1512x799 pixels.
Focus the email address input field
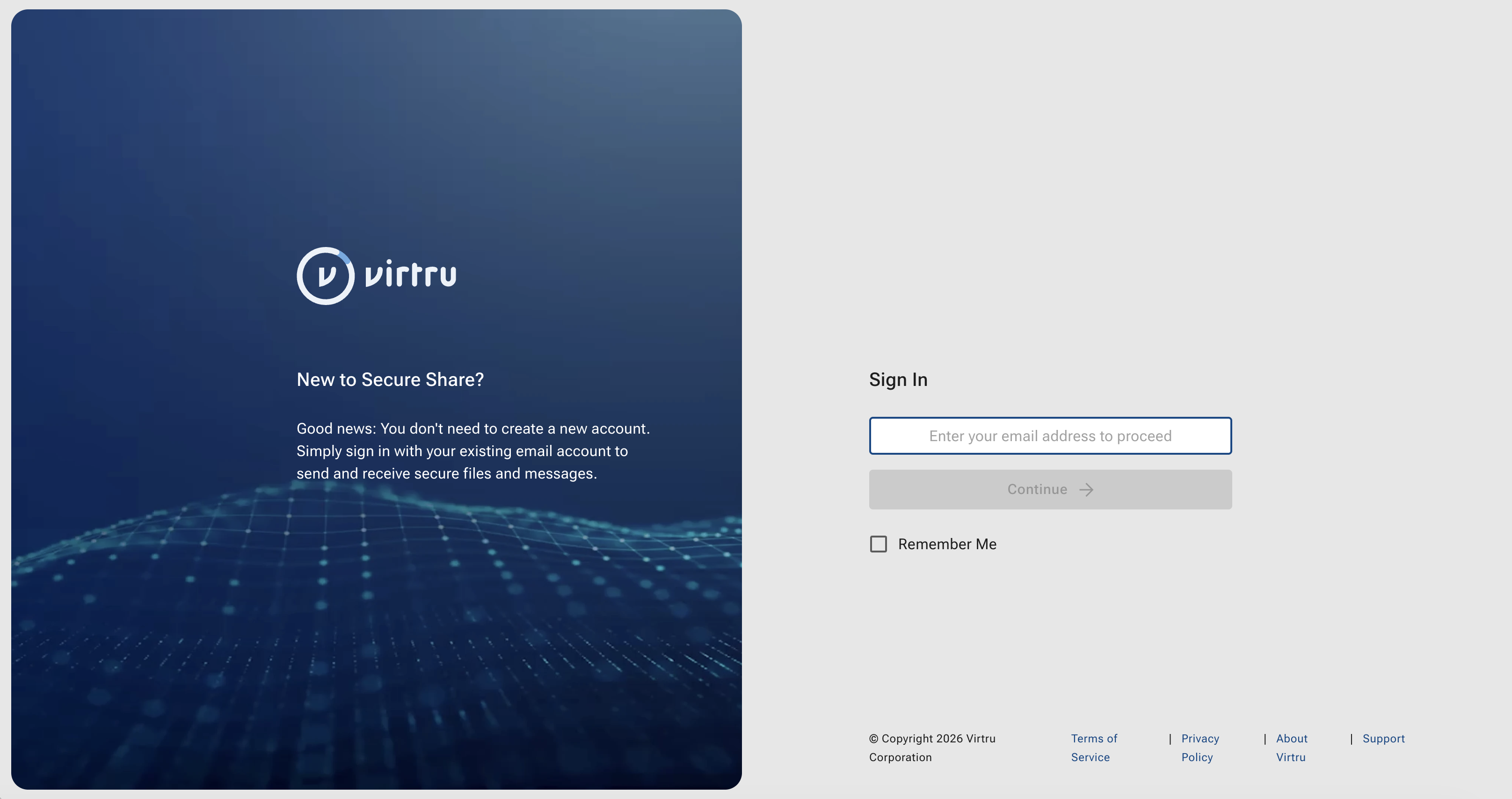click(1050, 436)
